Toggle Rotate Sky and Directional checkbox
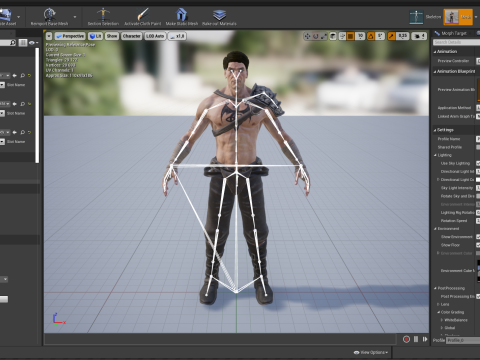 coord(478,196)
